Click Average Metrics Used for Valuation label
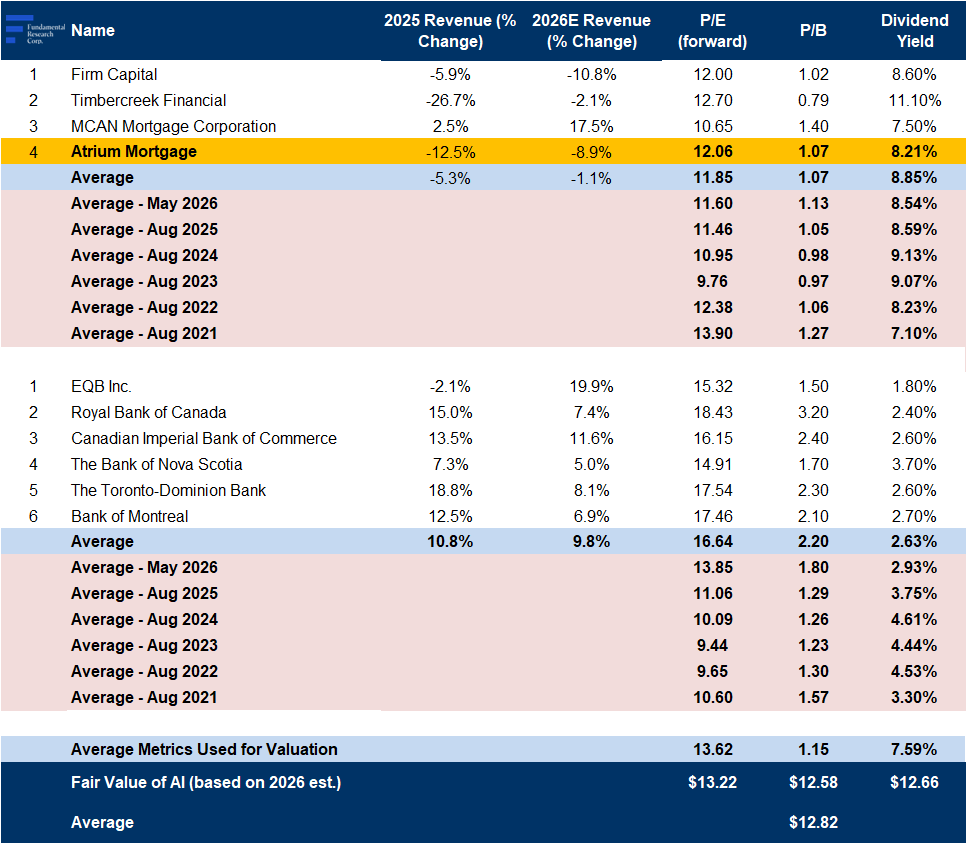 pos(204,749)
